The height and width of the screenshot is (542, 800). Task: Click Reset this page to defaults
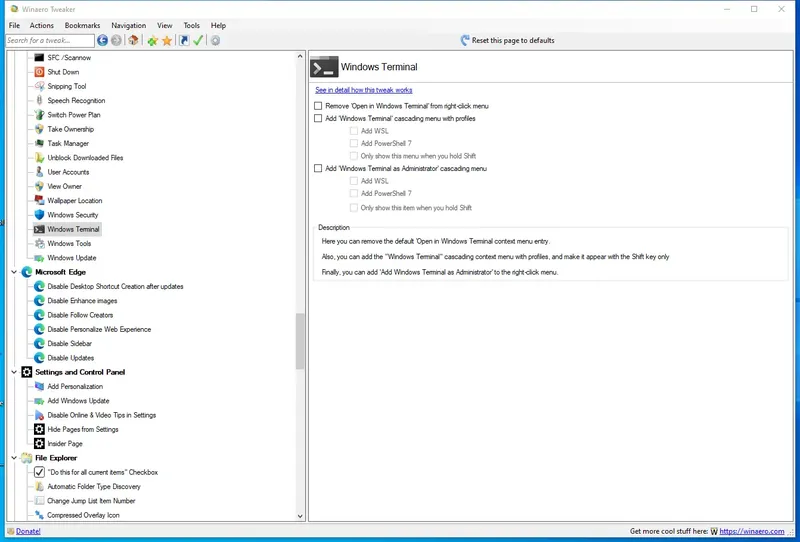pyautogui.click(x=507, y=40)
